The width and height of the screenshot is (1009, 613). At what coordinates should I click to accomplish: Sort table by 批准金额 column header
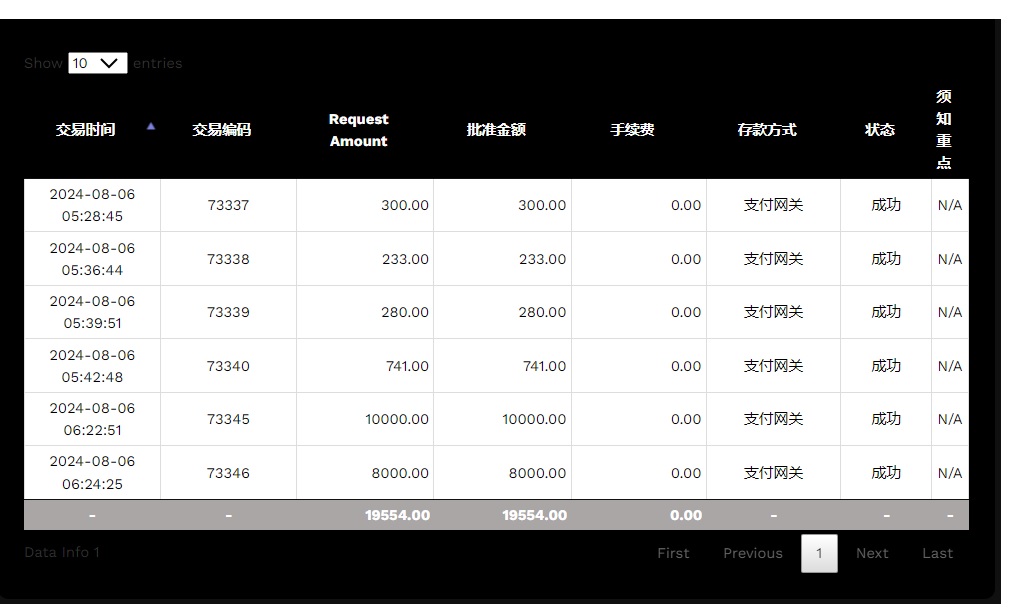pyautogui.click(x=496, y=130)
